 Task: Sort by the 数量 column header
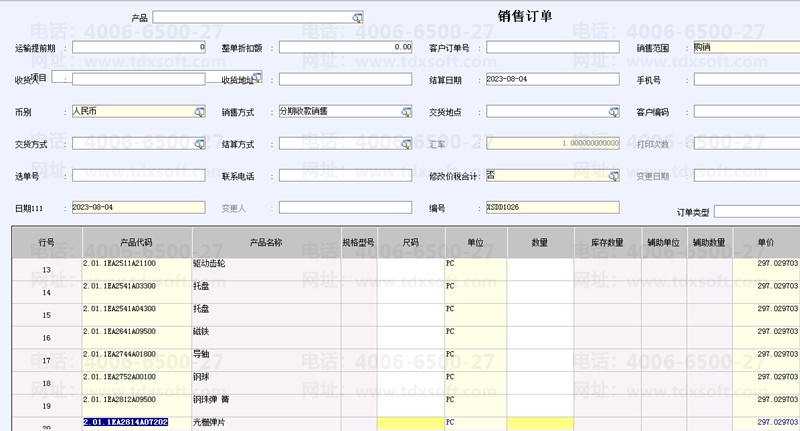(540, 242)
